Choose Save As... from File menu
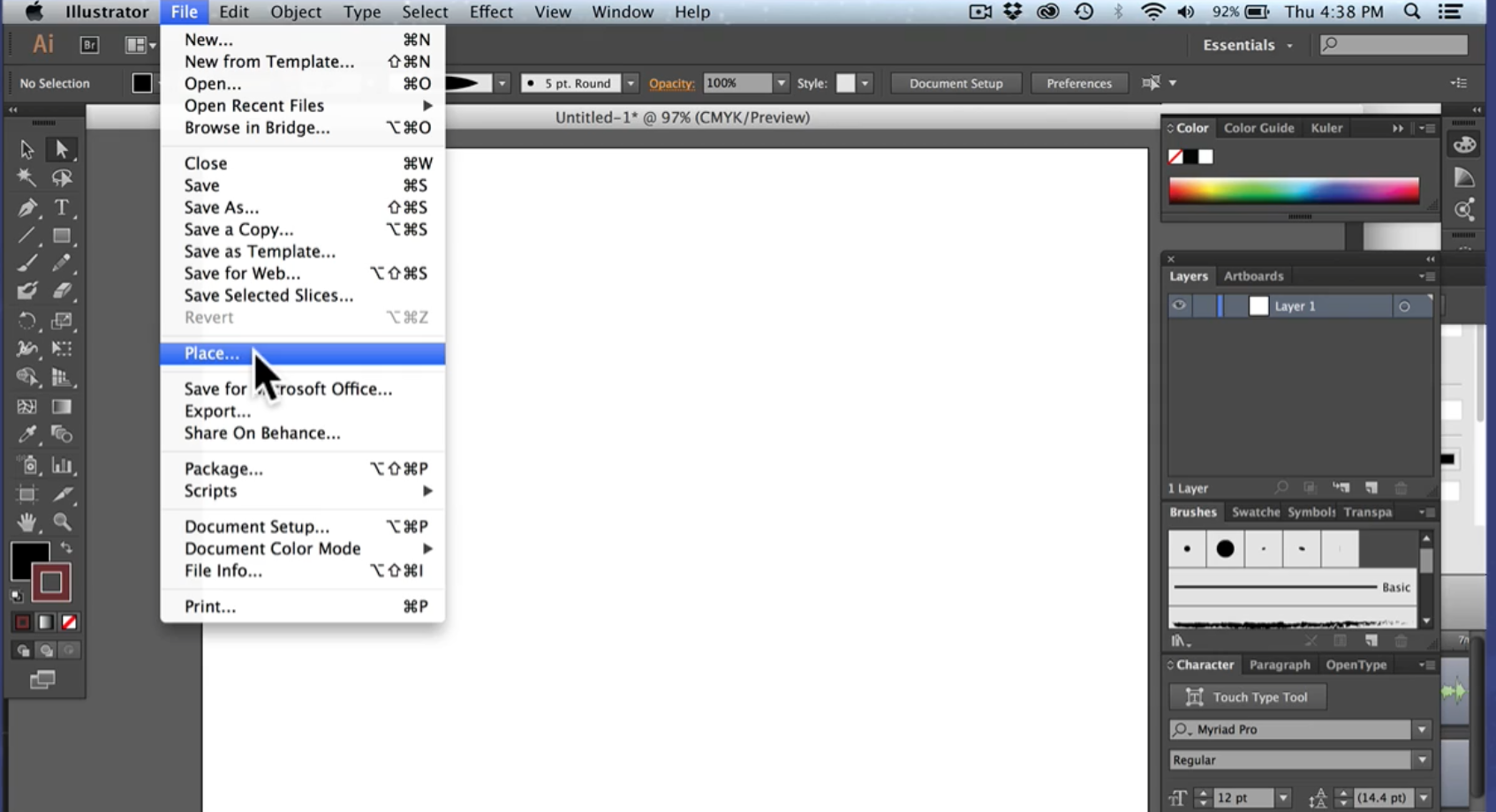This screenshot has width=1496, height=812. (302, 207)
